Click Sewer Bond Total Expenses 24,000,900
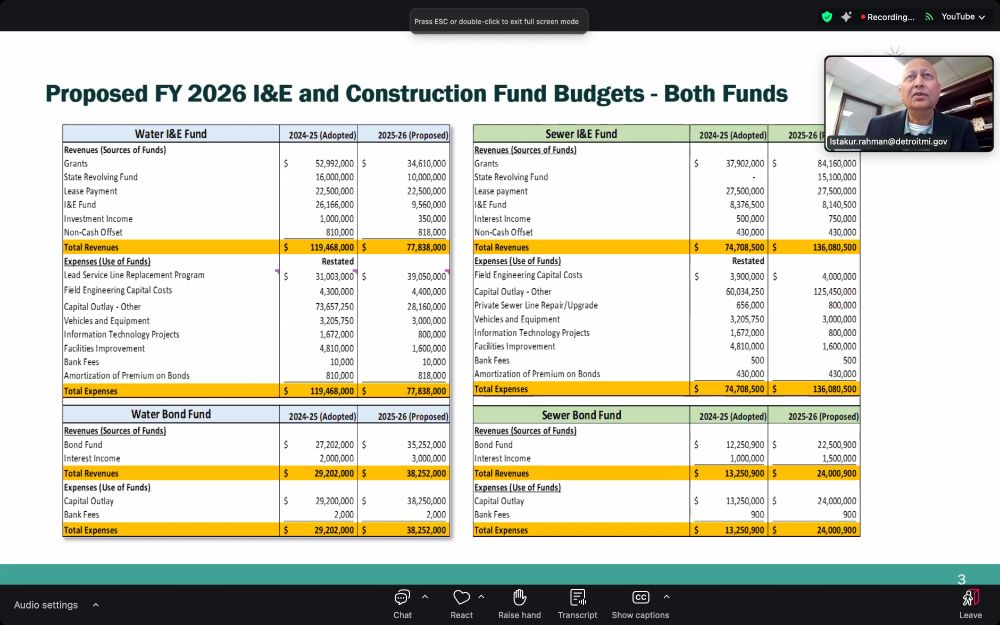1000x625 pixels. tap(837, 530)
